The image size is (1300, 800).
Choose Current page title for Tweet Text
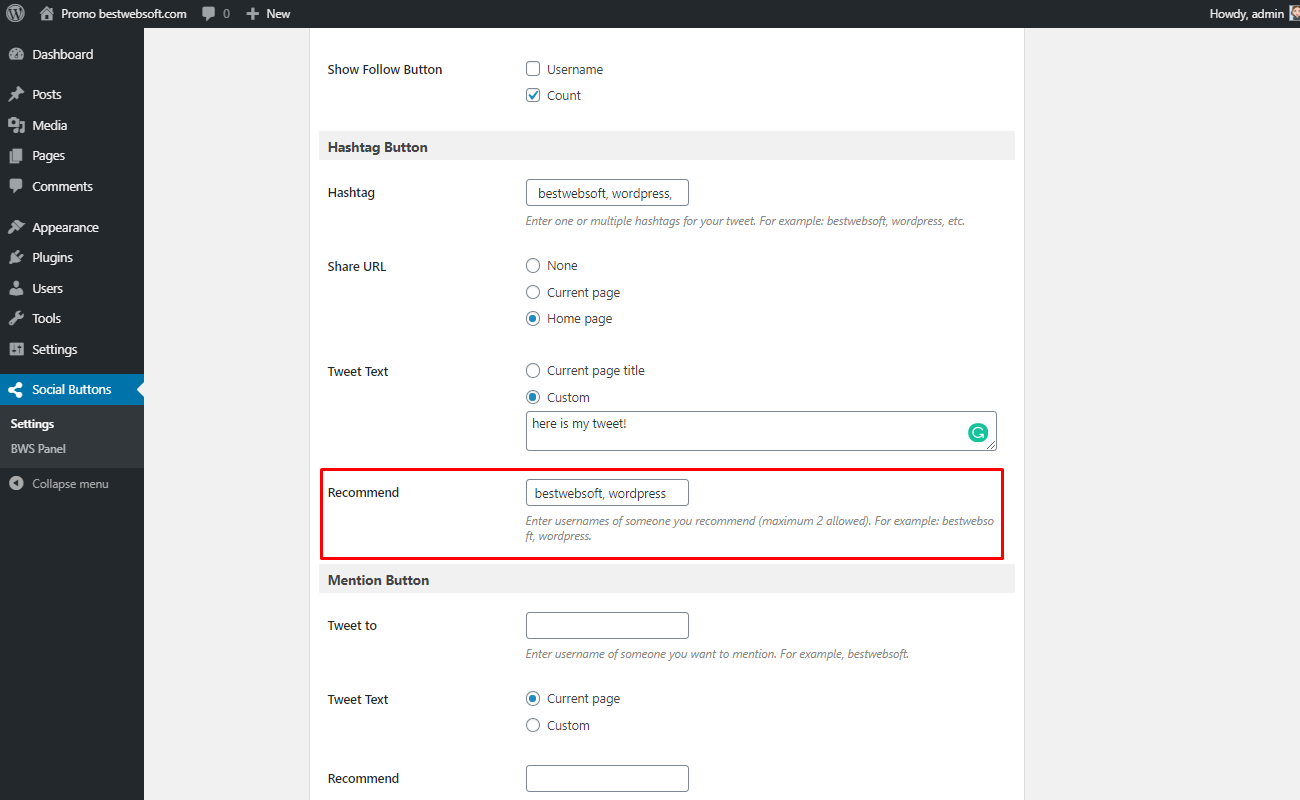point(533,370)
